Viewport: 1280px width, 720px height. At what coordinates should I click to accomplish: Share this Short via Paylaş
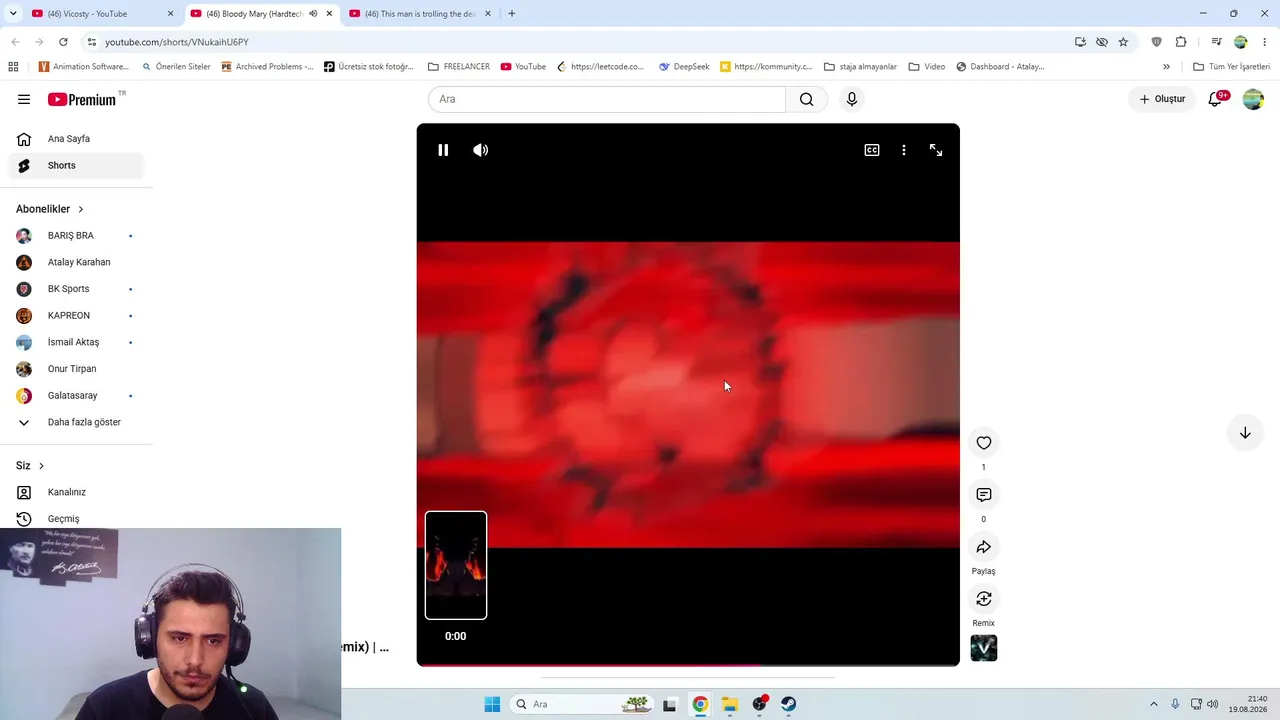click(984, 547)
